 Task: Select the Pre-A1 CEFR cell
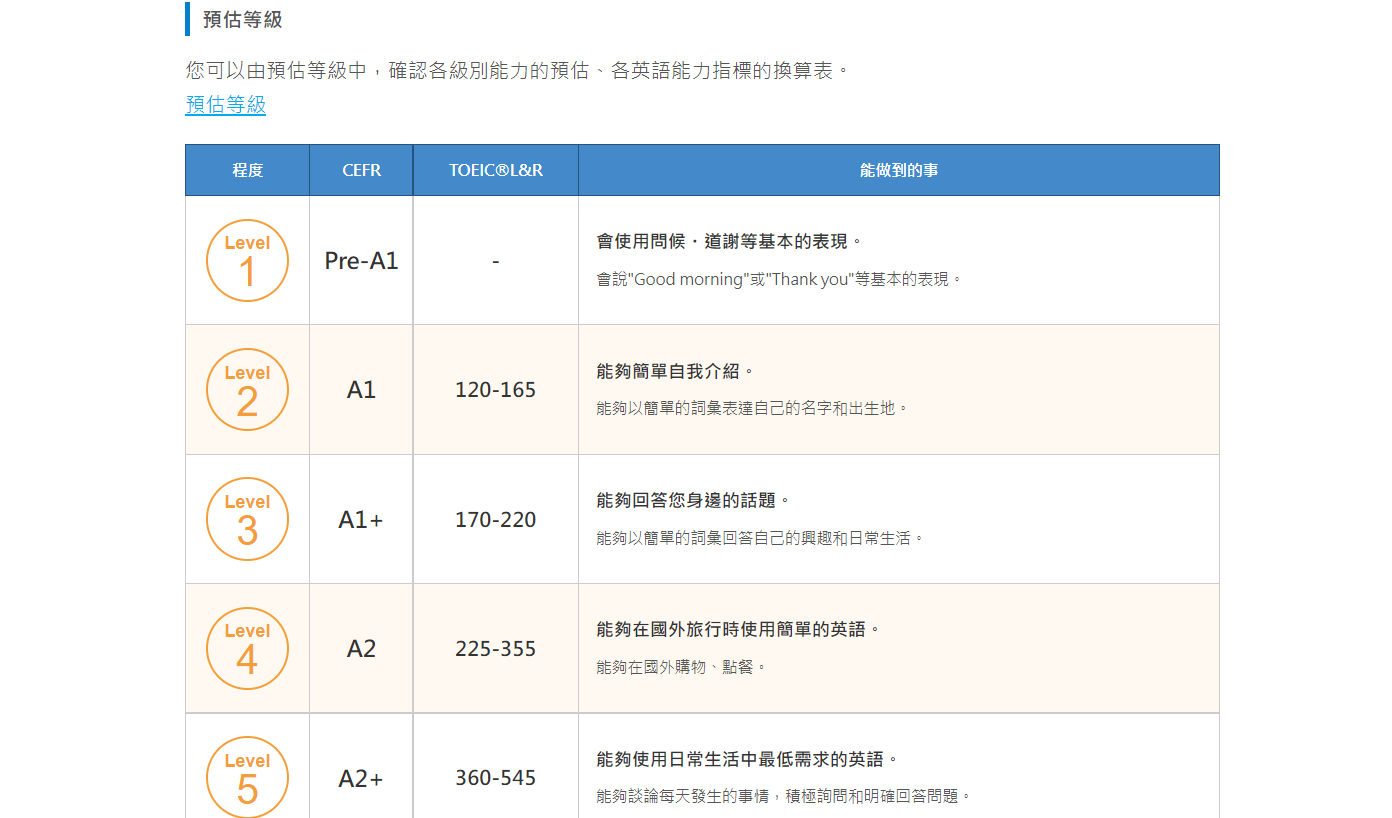coord(361,261)
